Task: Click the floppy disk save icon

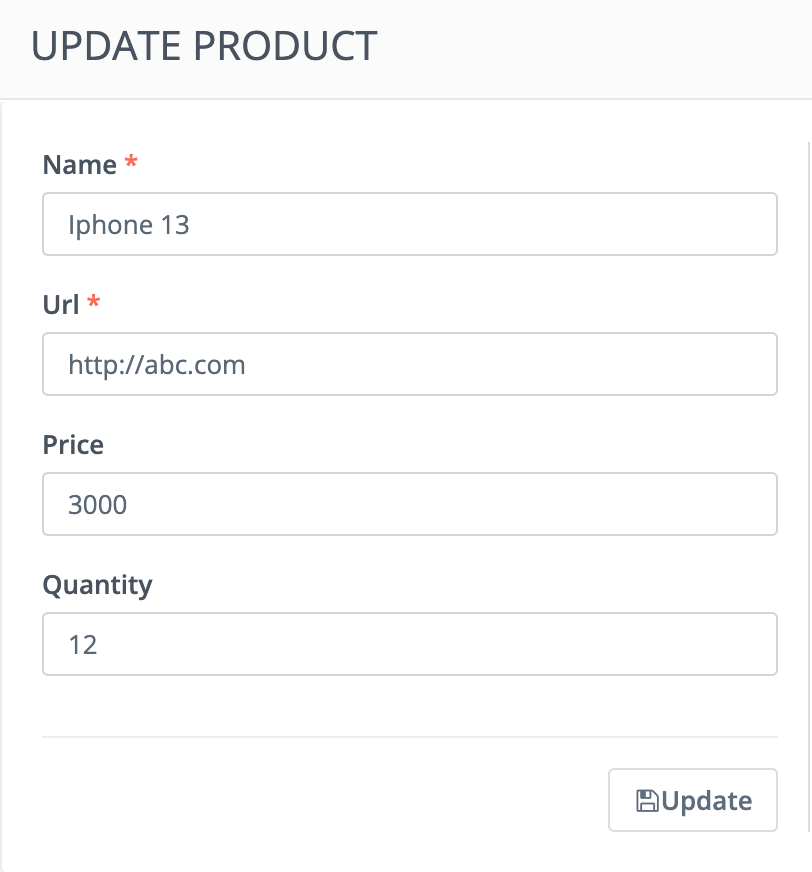Action: coord(648,800)
